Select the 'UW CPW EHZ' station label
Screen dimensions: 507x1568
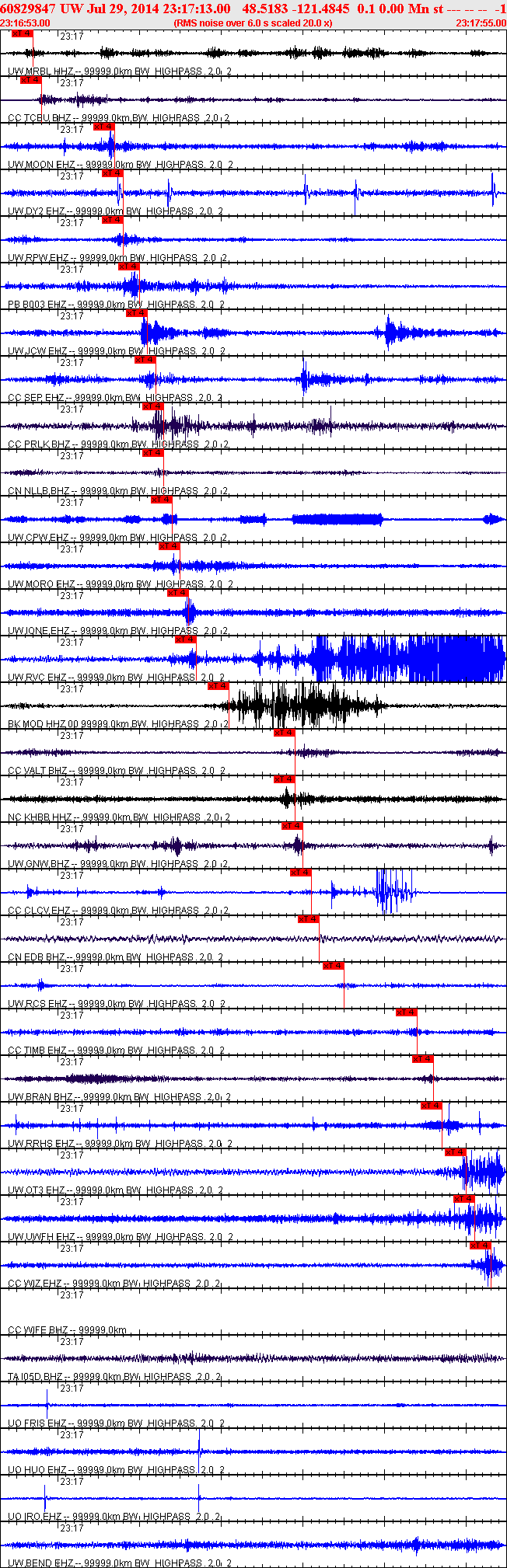pos(38,538)
